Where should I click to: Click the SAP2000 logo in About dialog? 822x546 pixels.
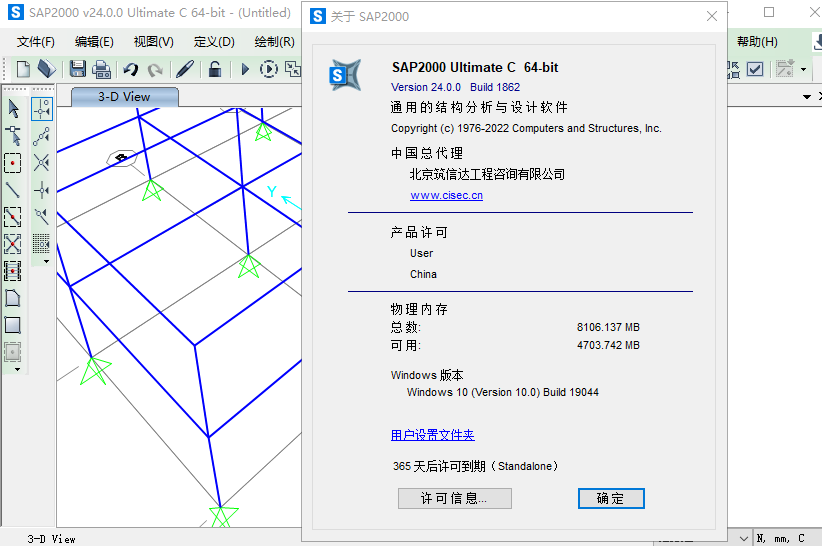345,75
